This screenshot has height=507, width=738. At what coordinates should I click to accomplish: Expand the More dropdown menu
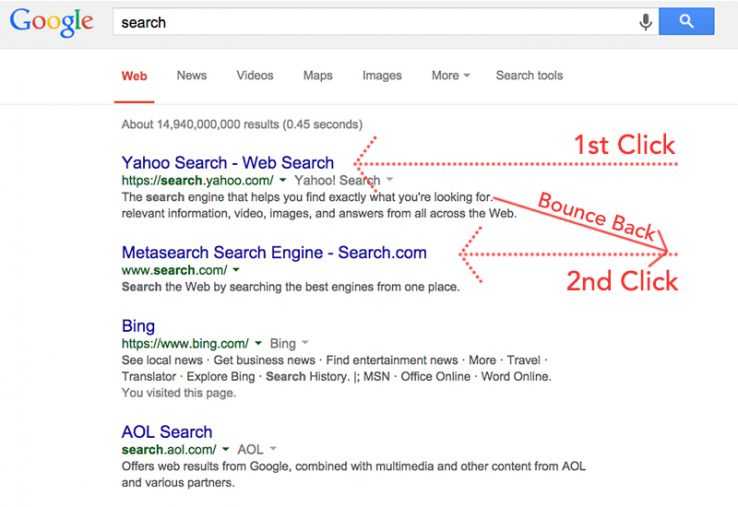click(451, 76)
